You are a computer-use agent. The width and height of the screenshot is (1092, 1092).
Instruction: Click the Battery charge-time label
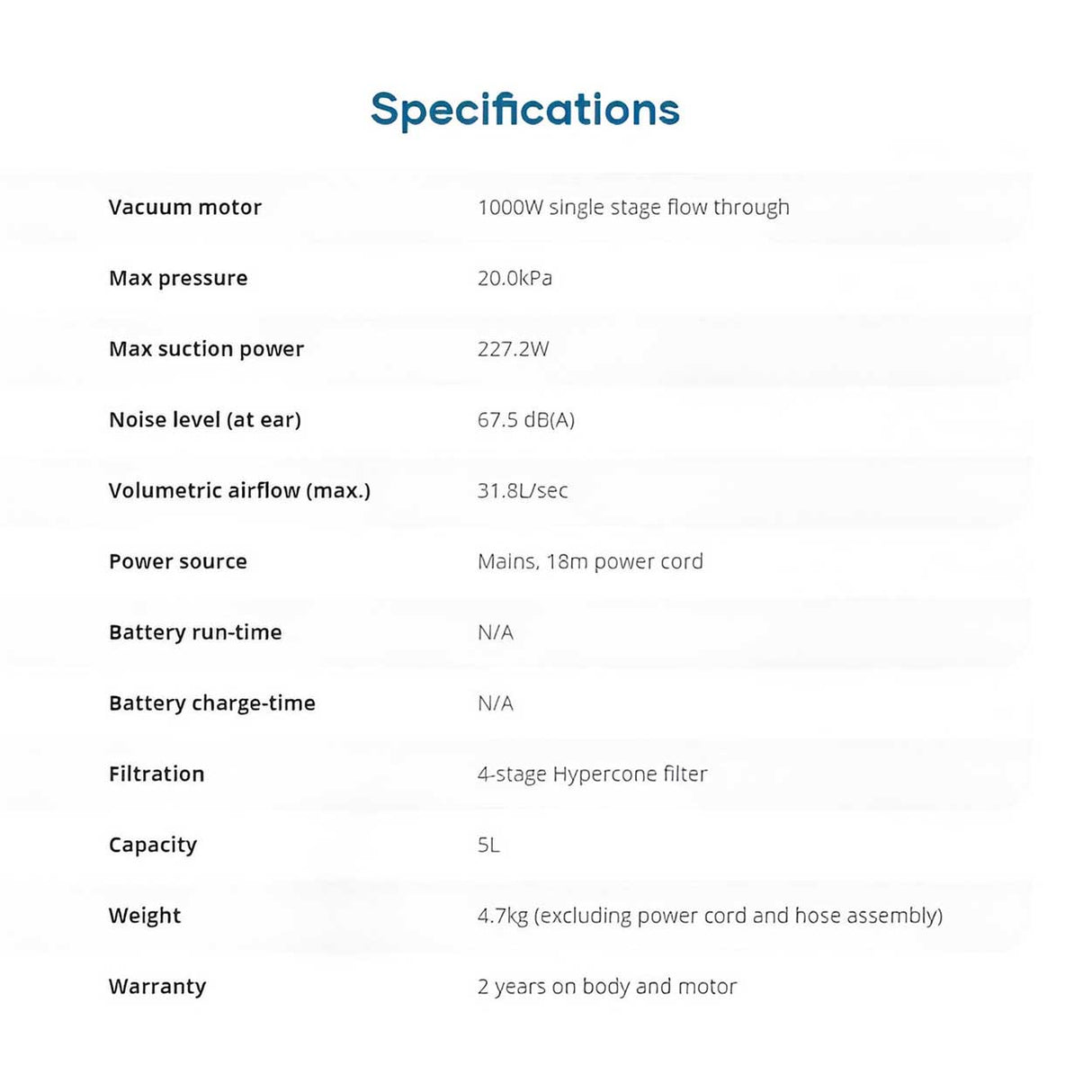(212, 703)
